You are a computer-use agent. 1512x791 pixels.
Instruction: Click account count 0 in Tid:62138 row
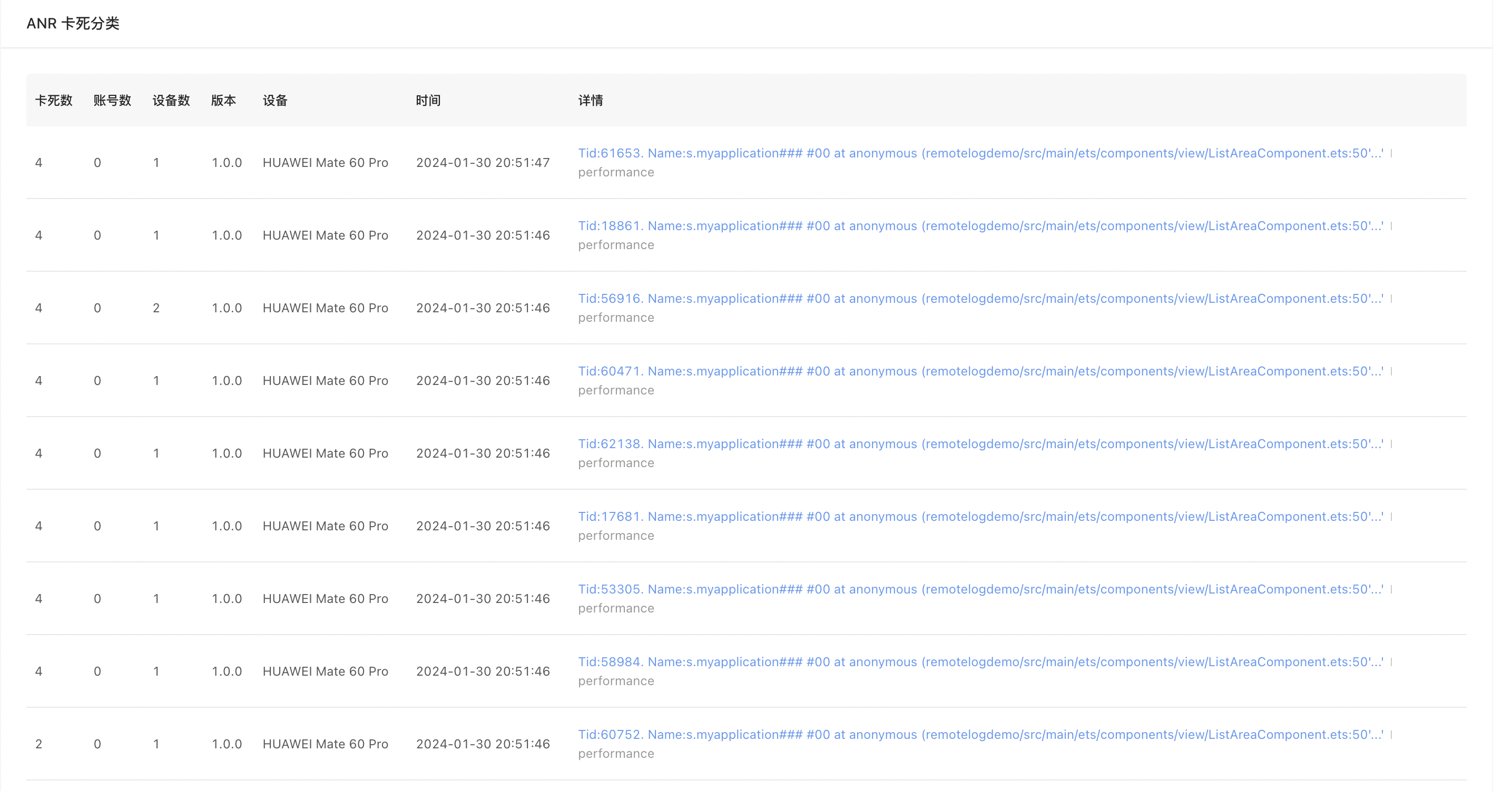[97, 453]
